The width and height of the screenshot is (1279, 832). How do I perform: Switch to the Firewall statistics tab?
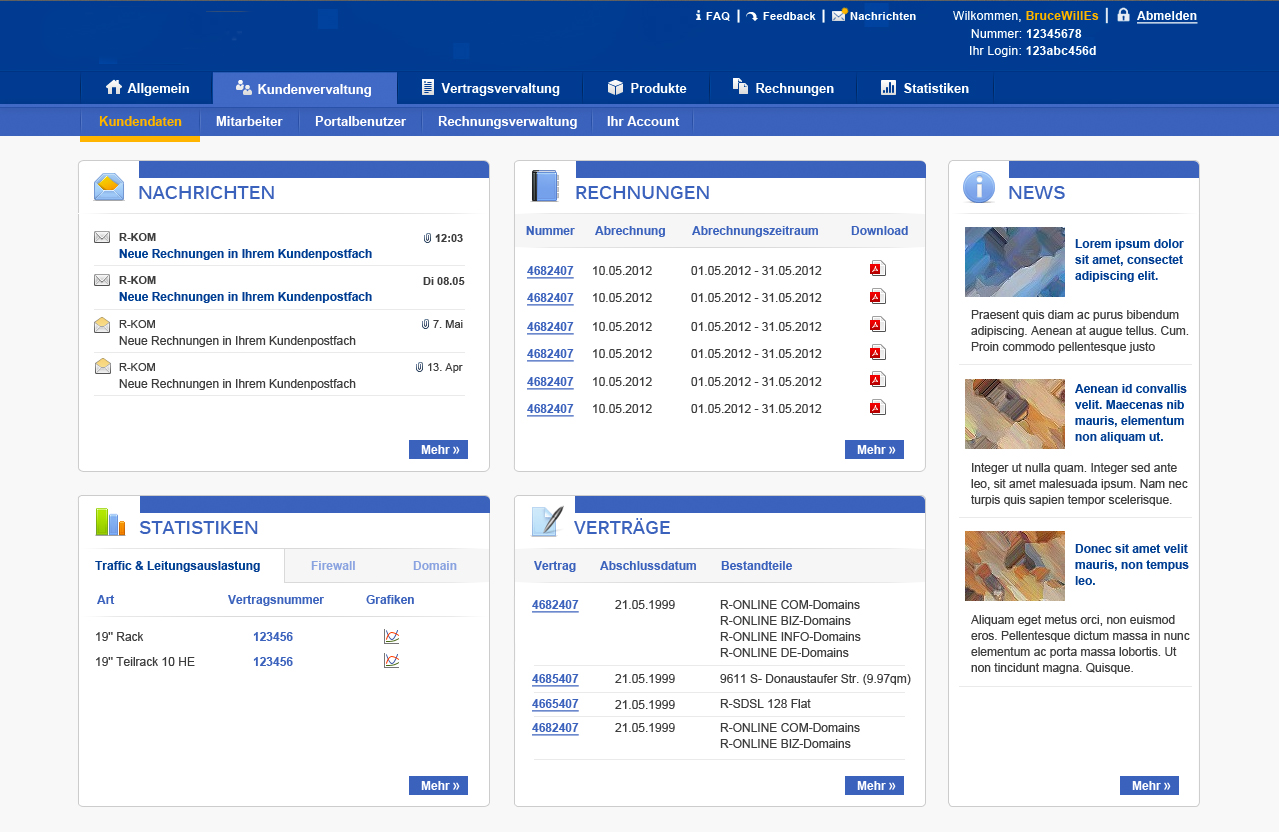click(333, 566)
